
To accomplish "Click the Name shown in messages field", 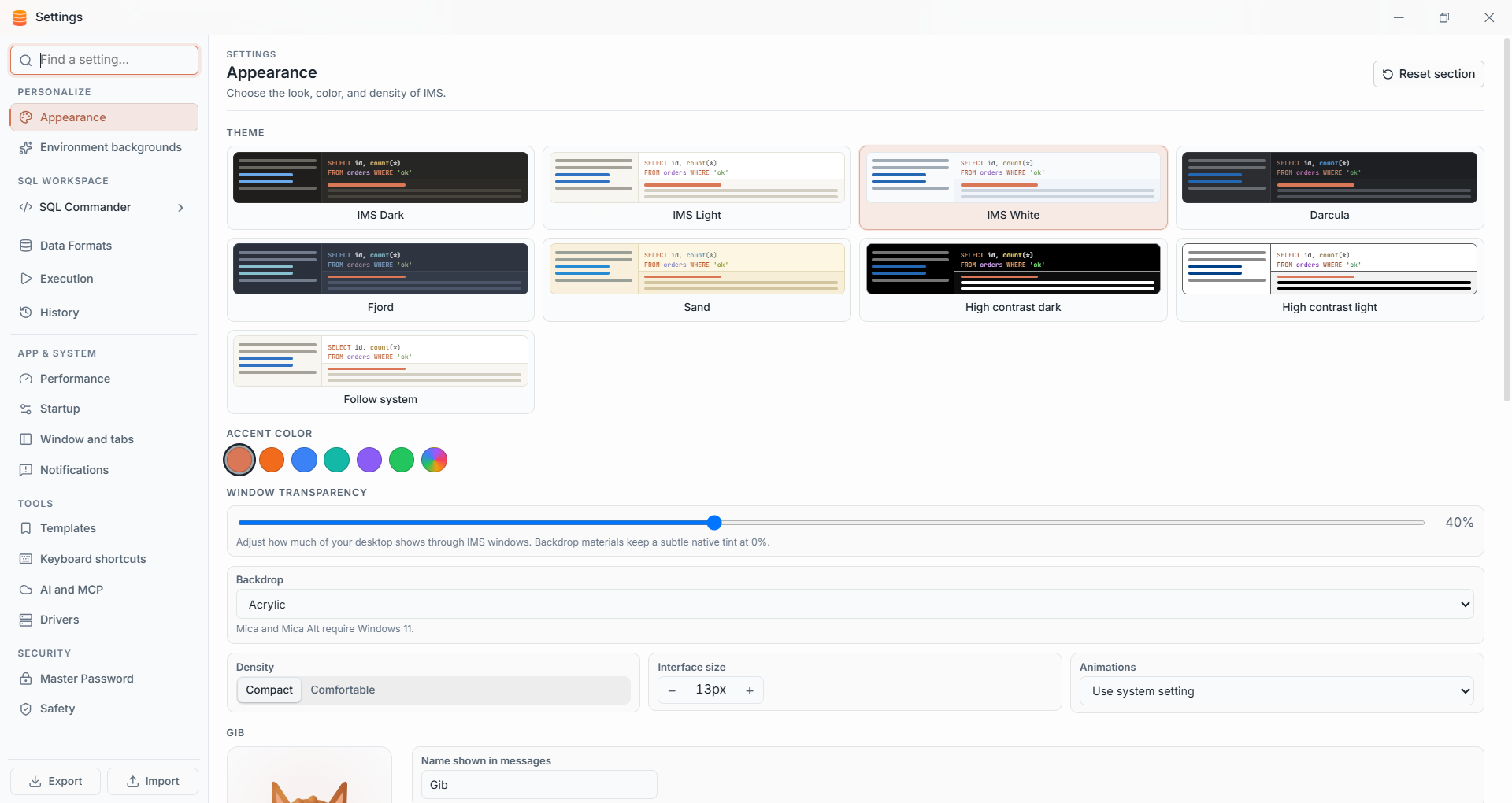I will click(539, 785).
